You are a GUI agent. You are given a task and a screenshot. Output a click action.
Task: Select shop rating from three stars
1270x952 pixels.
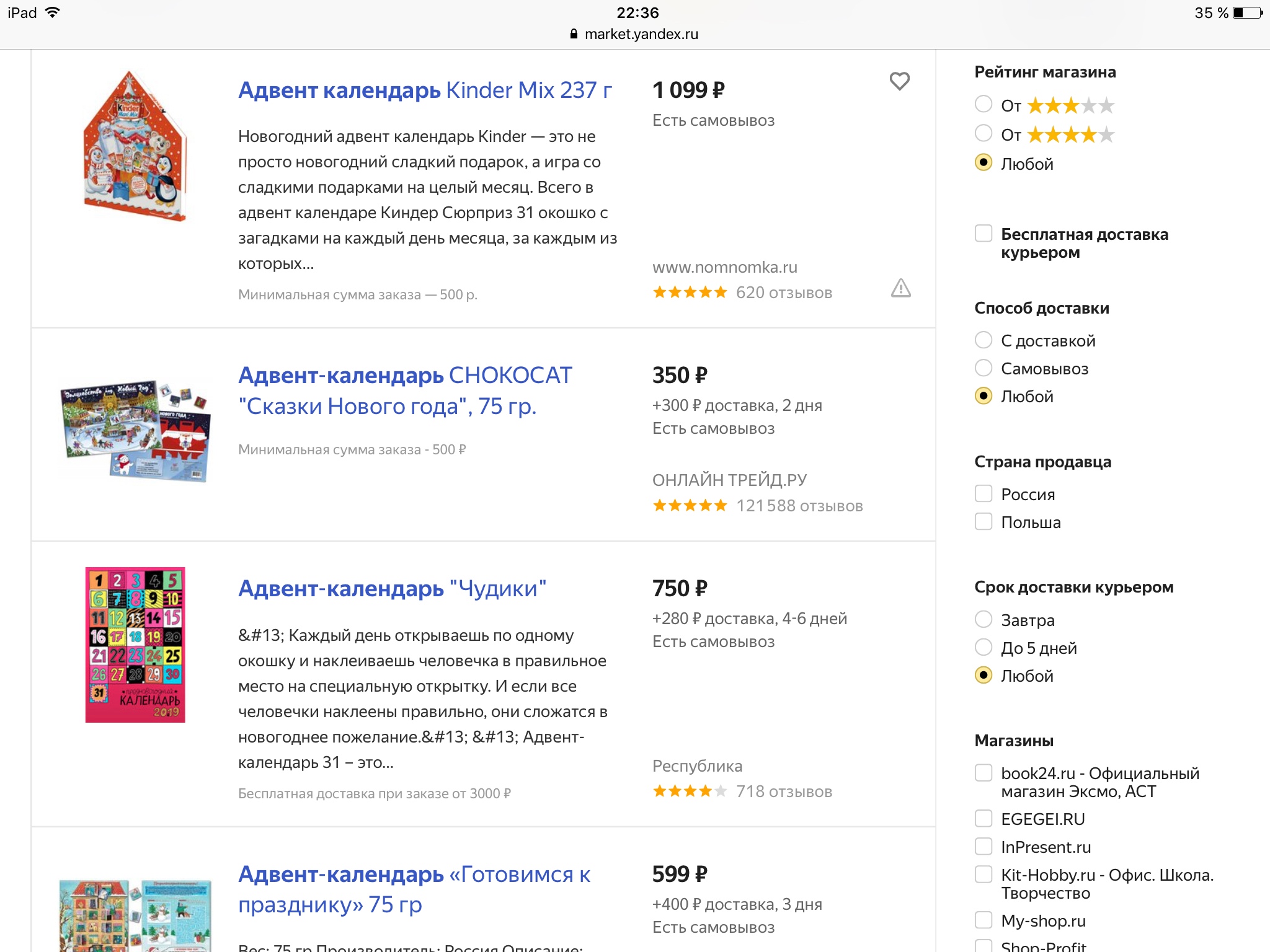(x=984, y=105)
